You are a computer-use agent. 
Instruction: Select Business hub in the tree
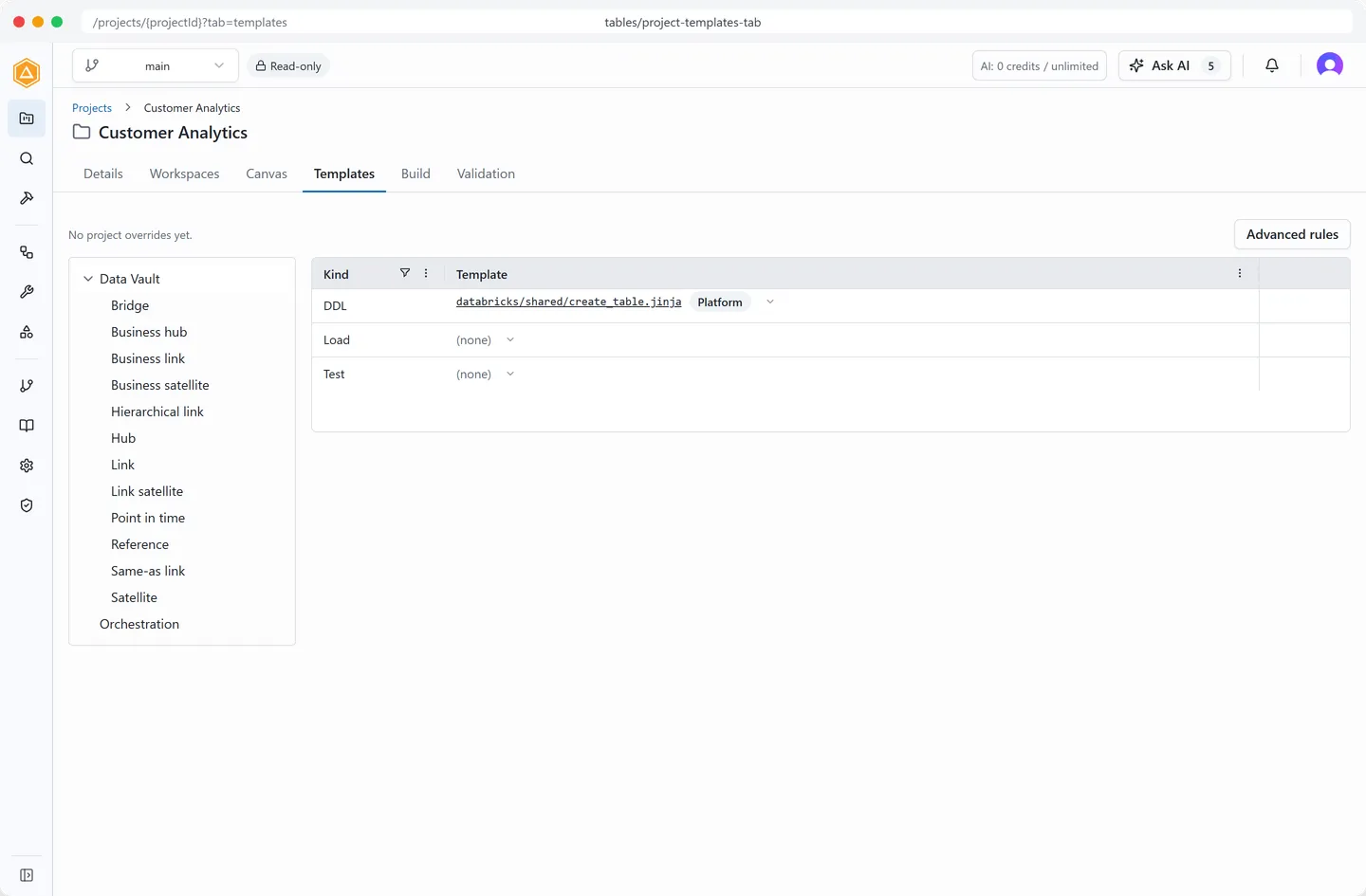[149, 332]
